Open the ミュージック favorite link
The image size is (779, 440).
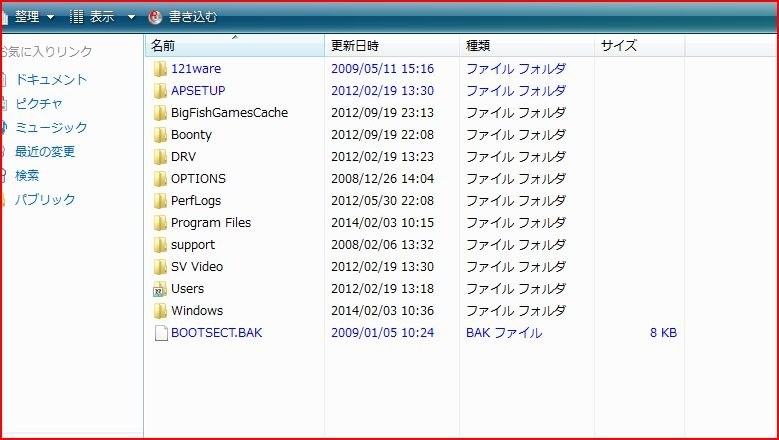(51, 128)
